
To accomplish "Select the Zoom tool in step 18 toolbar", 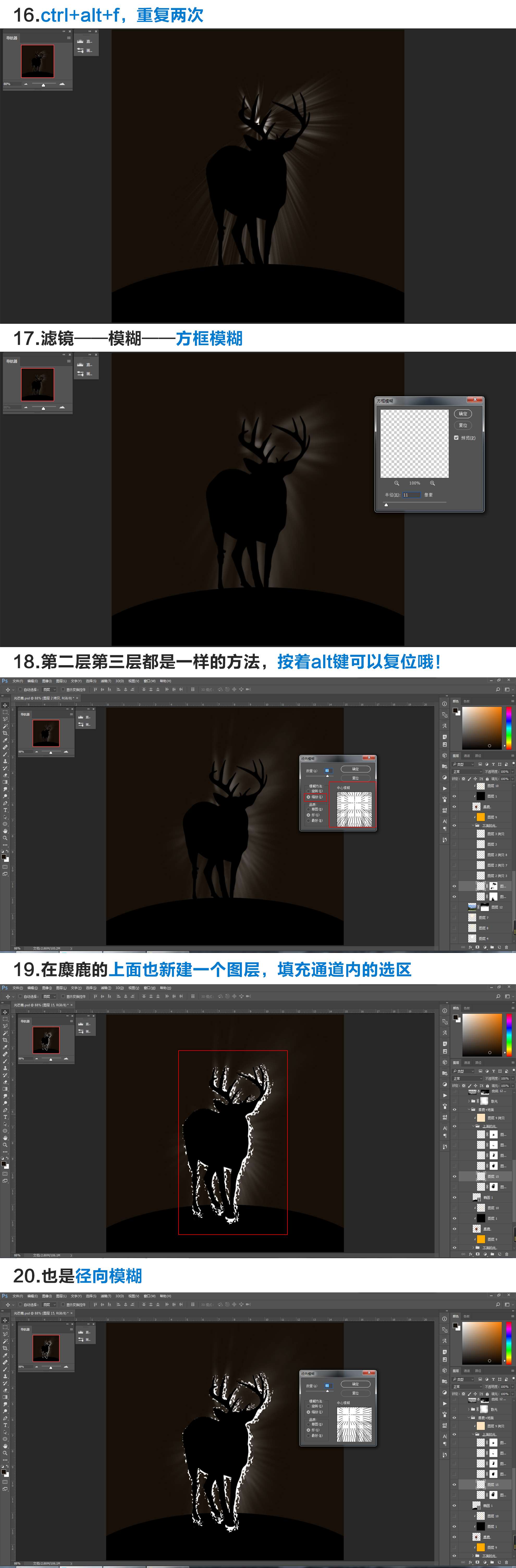I will pos(5,838).
